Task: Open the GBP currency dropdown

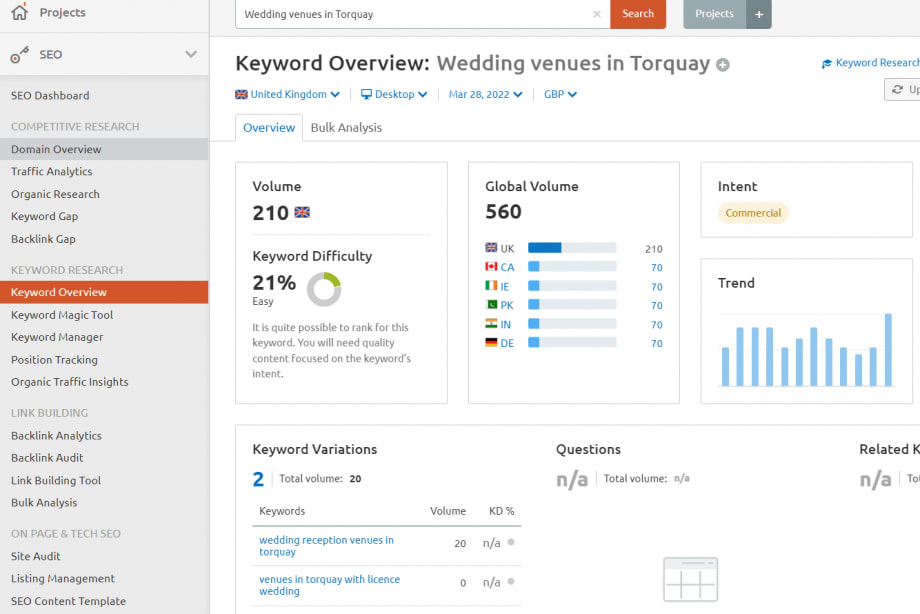Action: point(560,94)
